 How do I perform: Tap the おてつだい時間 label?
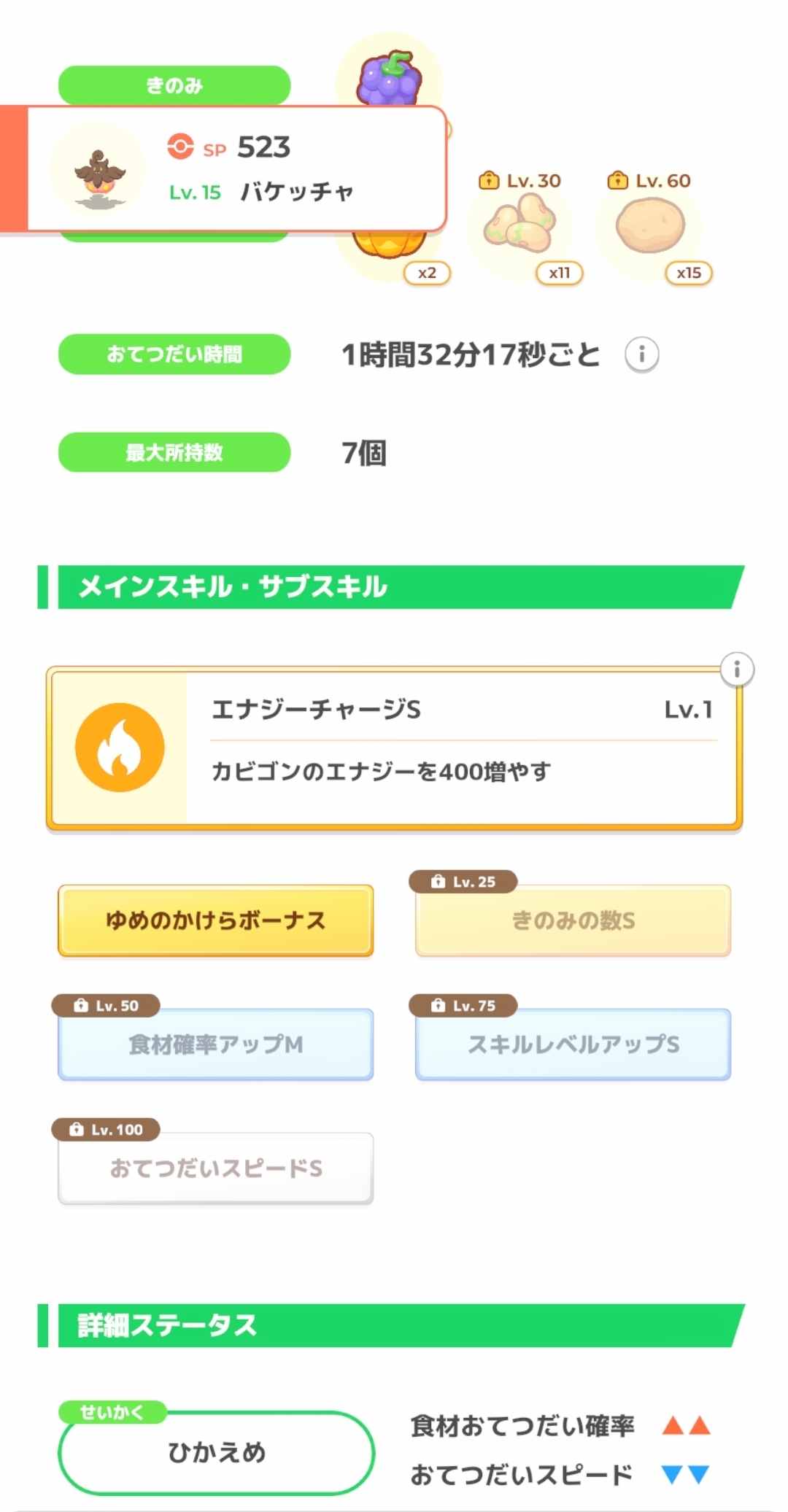[x=174, y=354]
